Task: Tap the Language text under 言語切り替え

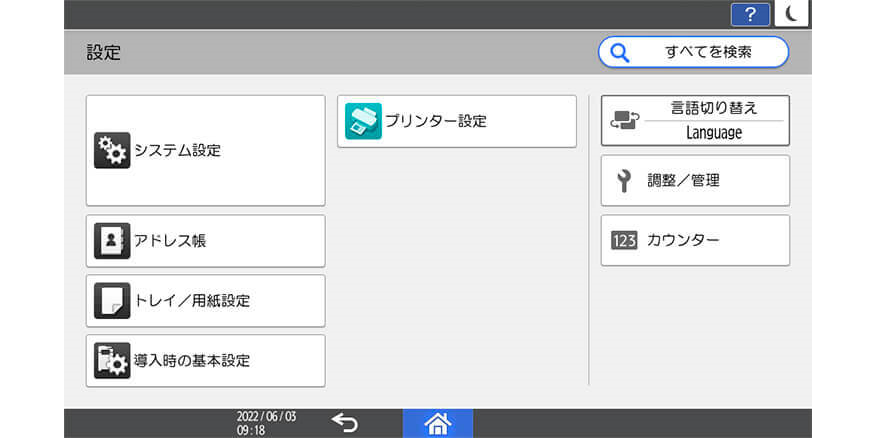Action: point(714,133)
